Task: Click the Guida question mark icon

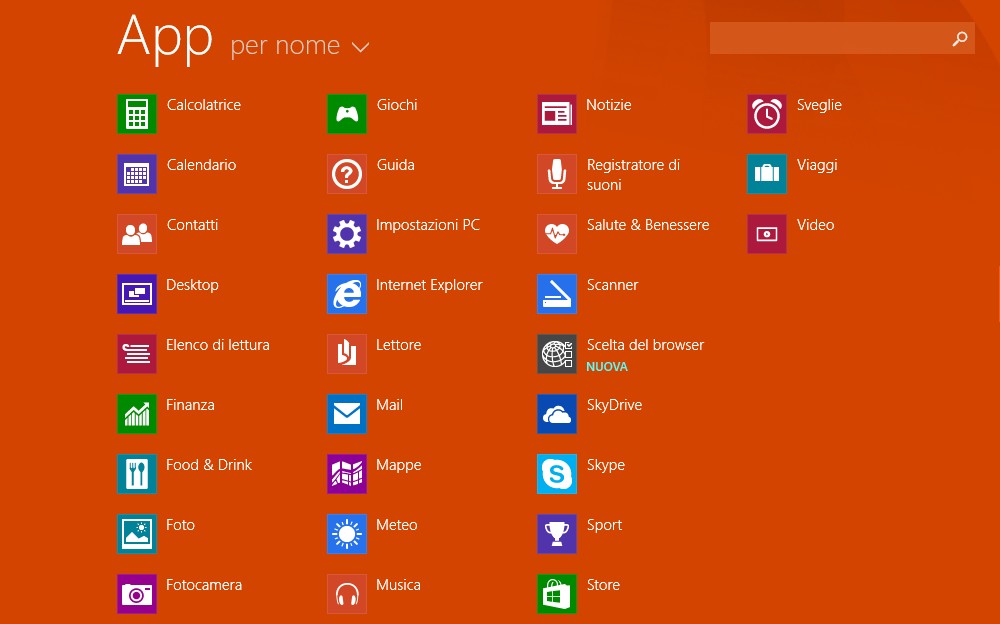Action: (347, 174)
